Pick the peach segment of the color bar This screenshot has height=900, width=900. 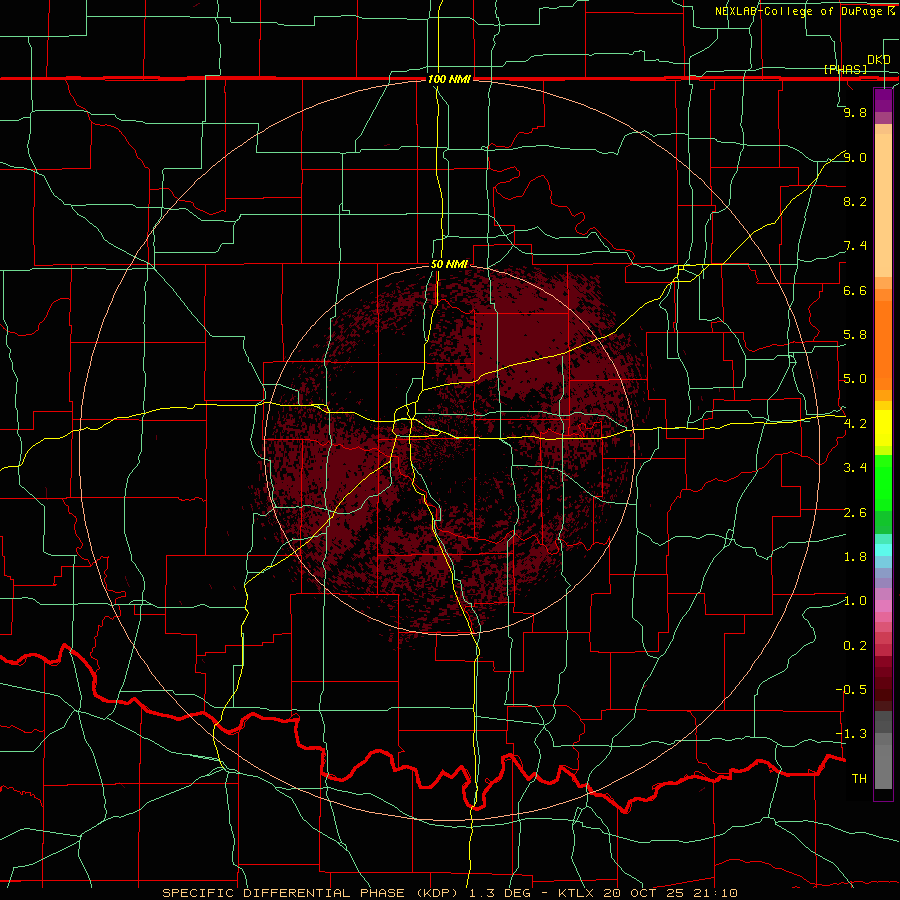[x=883, y=205]
